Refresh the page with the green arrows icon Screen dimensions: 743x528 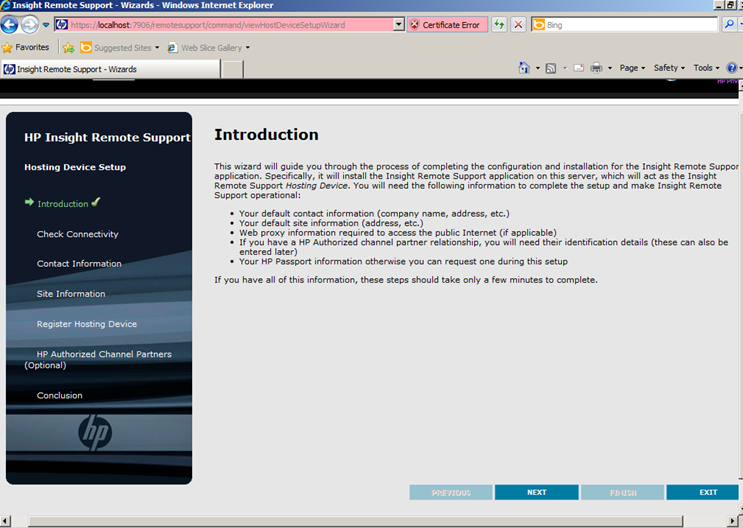tap(499, 25)
